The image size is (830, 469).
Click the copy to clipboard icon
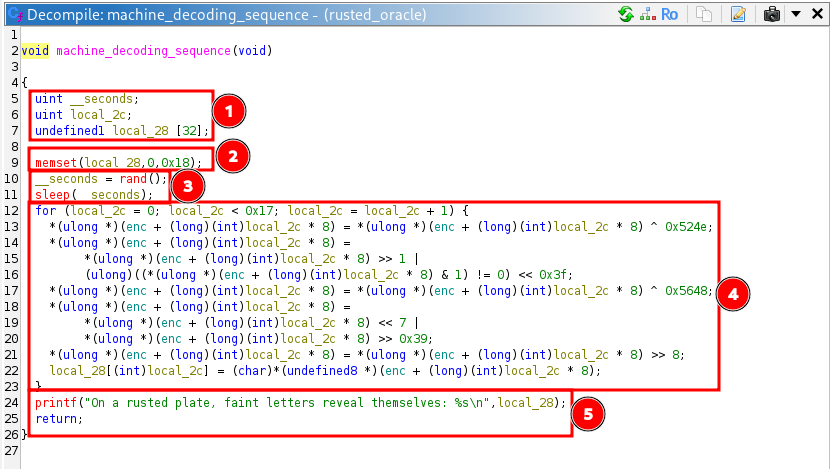(x=704, y=14)
